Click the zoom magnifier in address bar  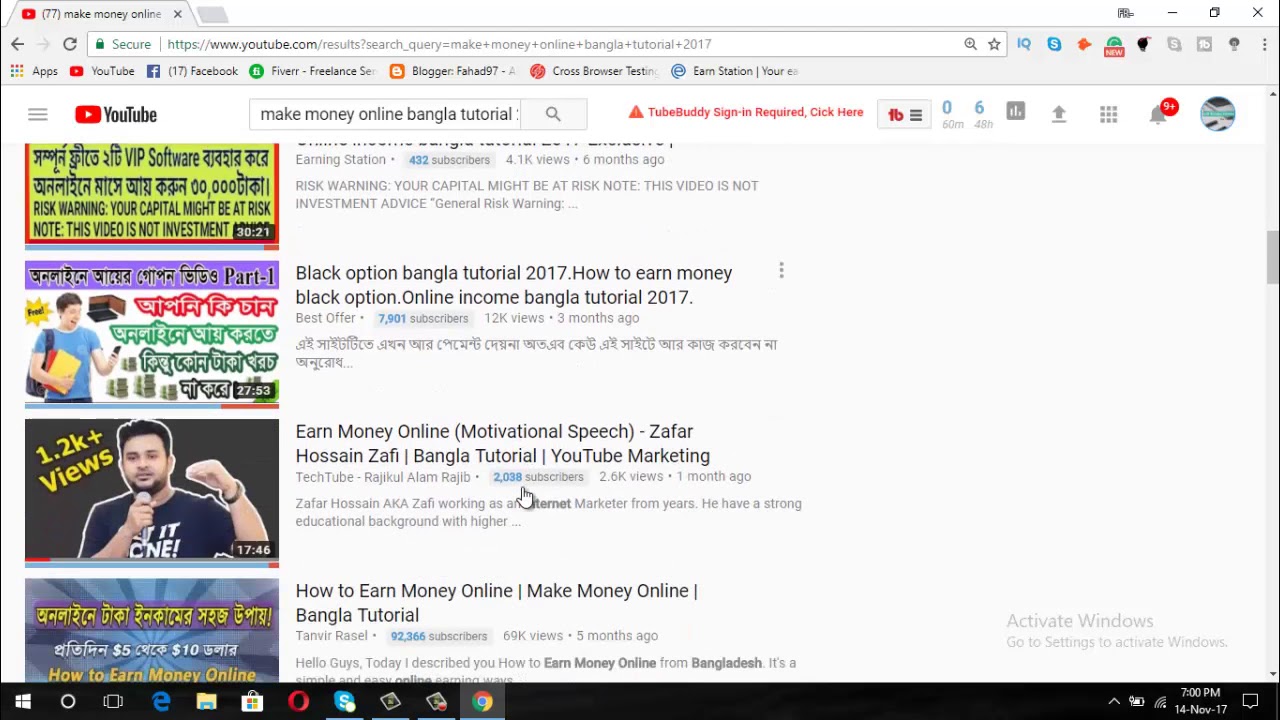coord(970,44)
